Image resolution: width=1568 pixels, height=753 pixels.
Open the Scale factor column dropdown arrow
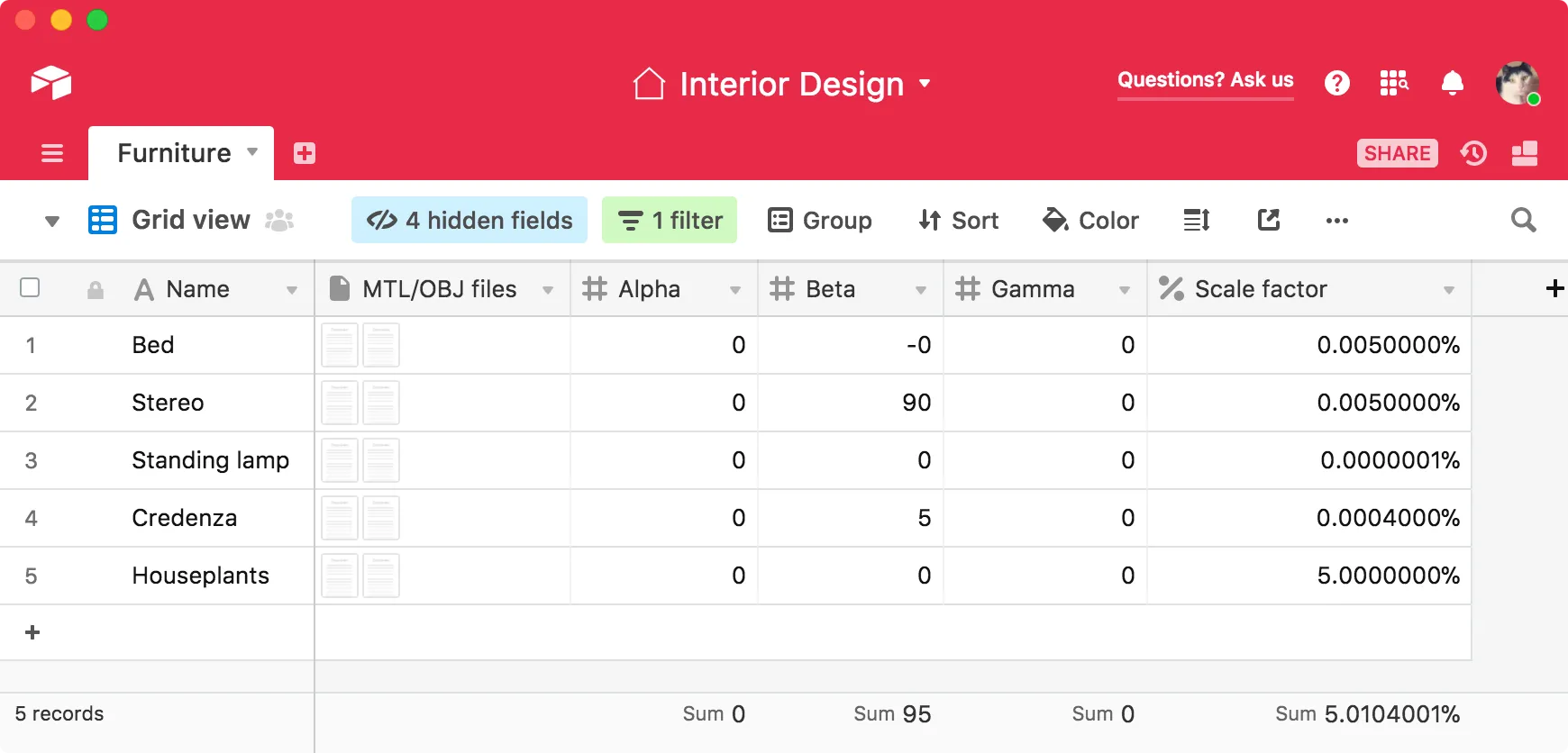click(1449, 290)
